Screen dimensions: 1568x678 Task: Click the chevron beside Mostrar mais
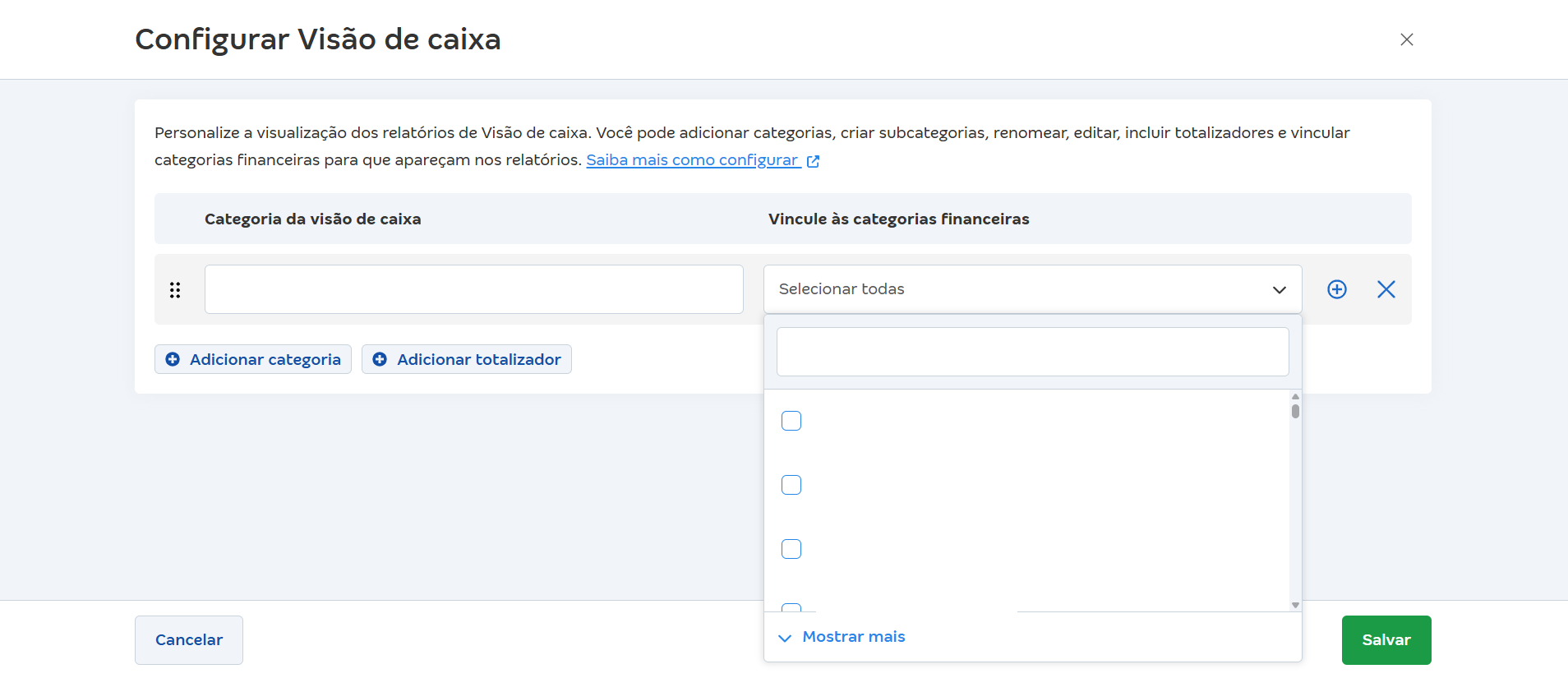(785, 638)
